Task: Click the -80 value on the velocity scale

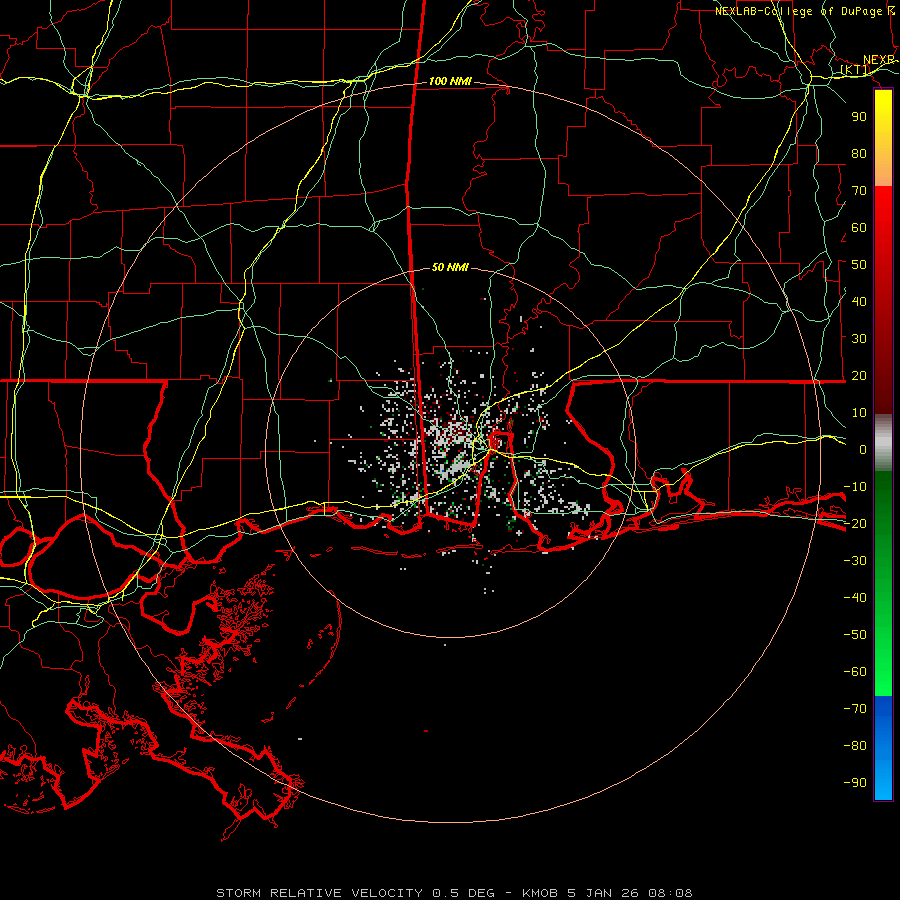Action: tap(855, 746)
